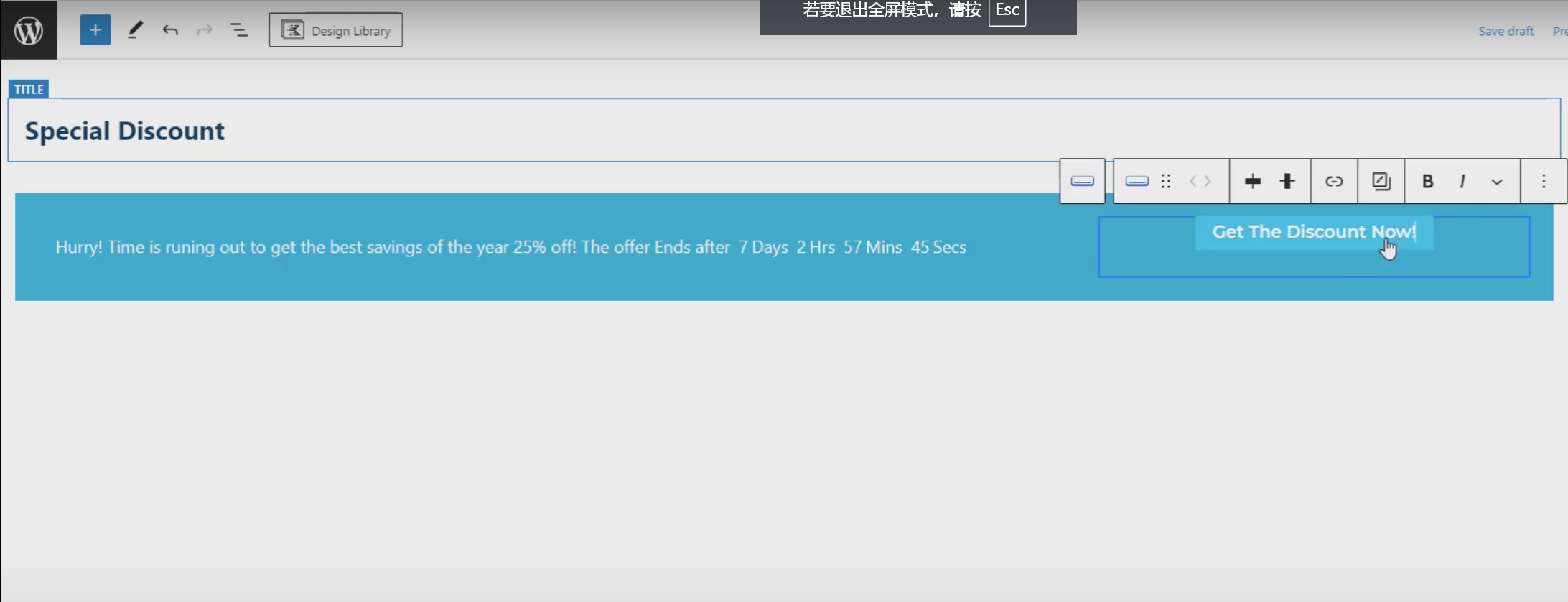Open the document list view
Screen dimensions: 1568x602
[238, 30]
